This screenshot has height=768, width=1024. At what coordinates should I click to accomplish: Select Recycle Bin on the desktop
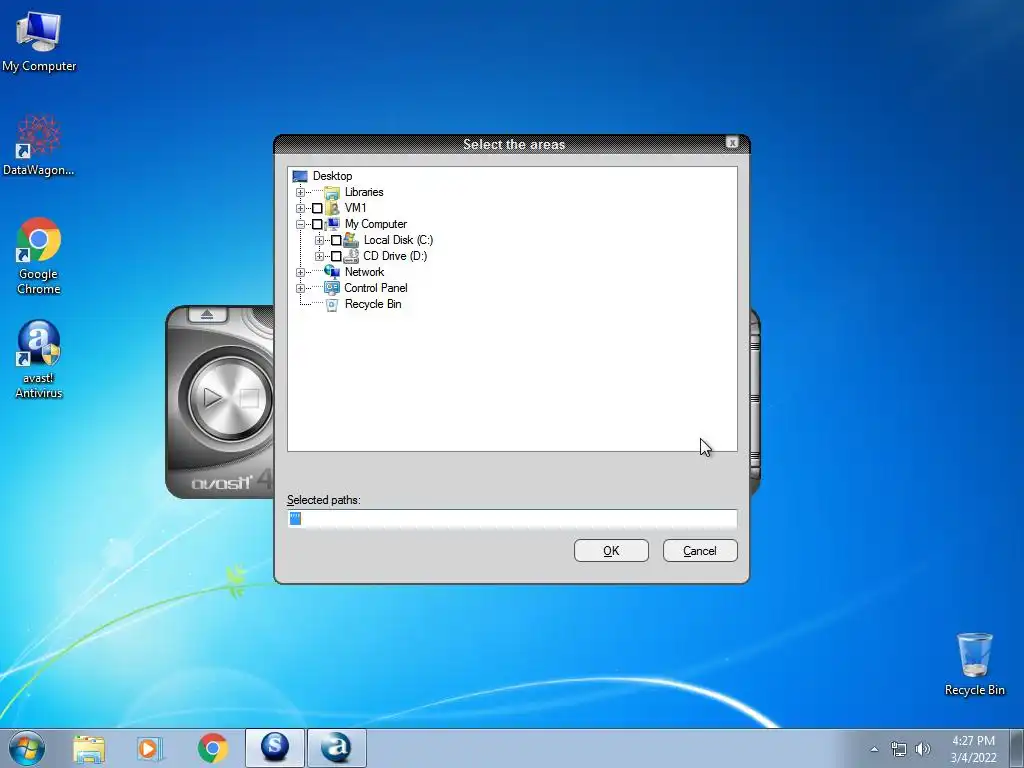[x=974, y=664]
